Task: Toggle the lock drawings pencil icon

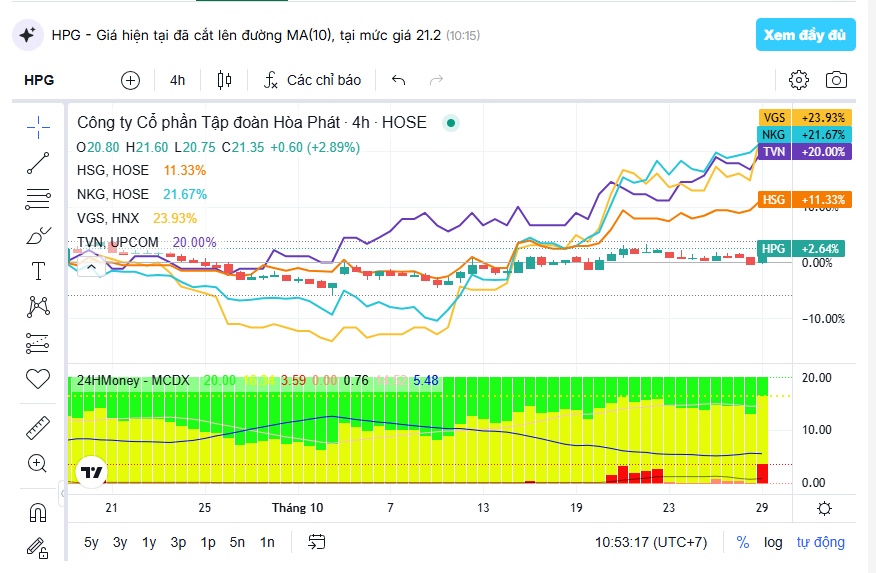Action: click(x=38, y=548)
